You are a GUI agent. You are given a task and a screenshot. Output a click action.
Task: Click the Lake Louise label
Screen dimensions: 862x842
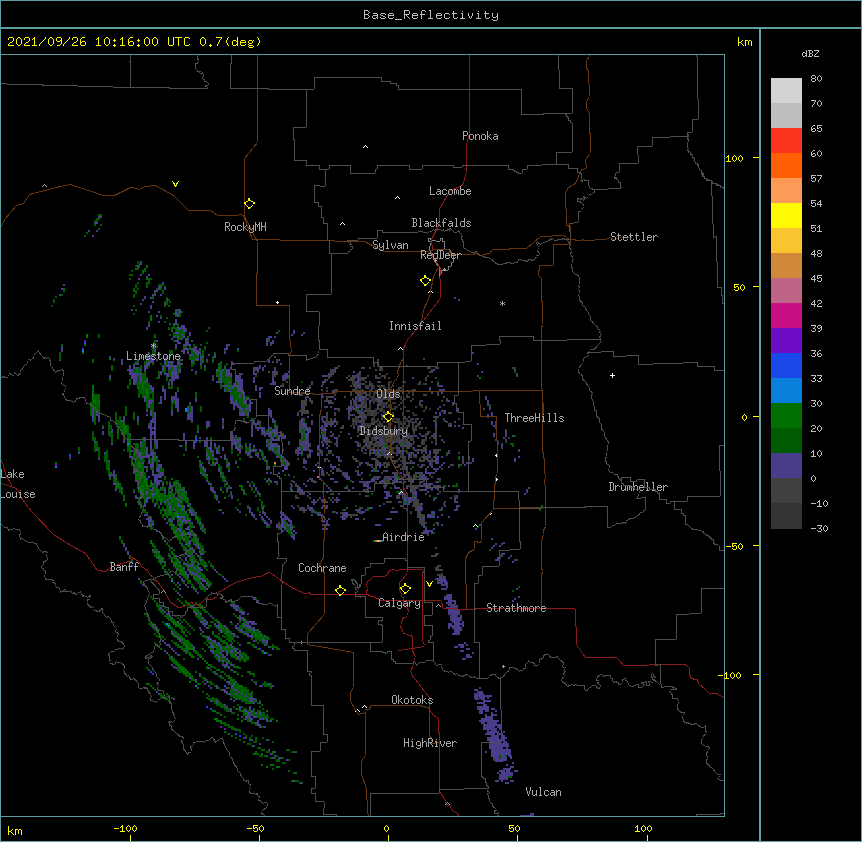[18, 484]
